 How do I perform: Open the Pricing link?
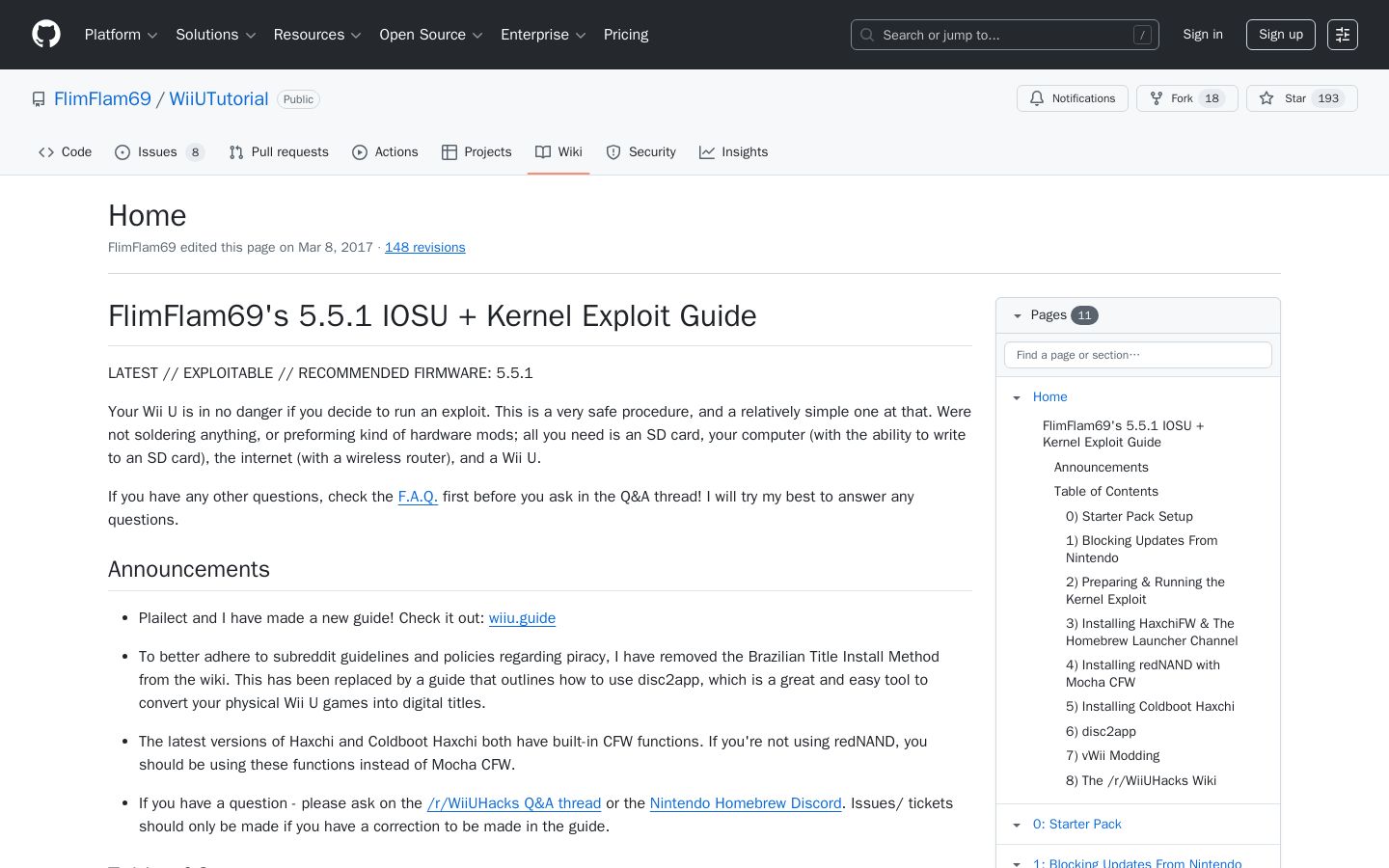click(x=626, y=35)
